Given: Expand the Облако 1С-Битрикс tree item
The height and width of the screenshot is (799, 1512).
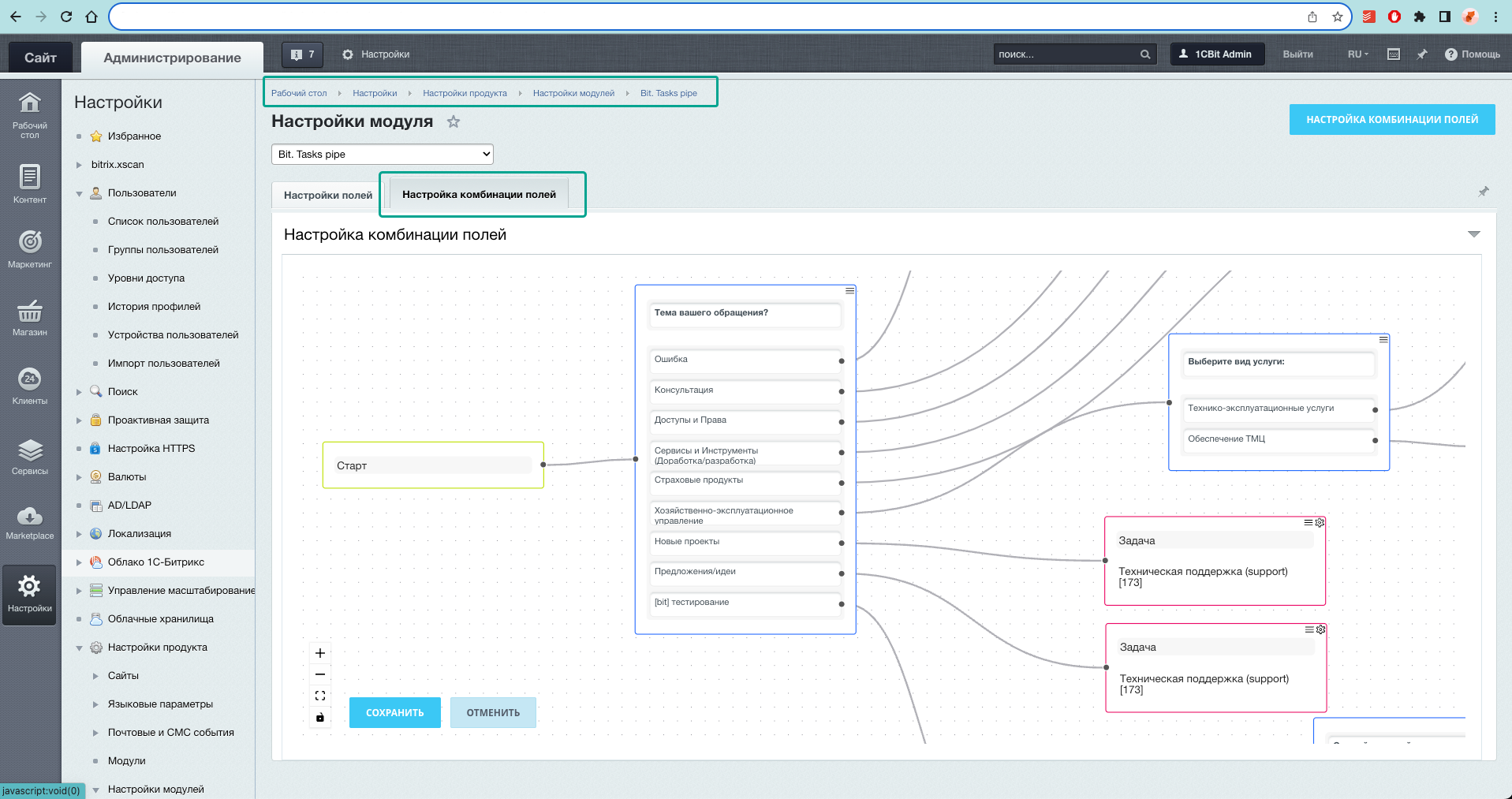Looking at the screenshot, I should (79, 562).
